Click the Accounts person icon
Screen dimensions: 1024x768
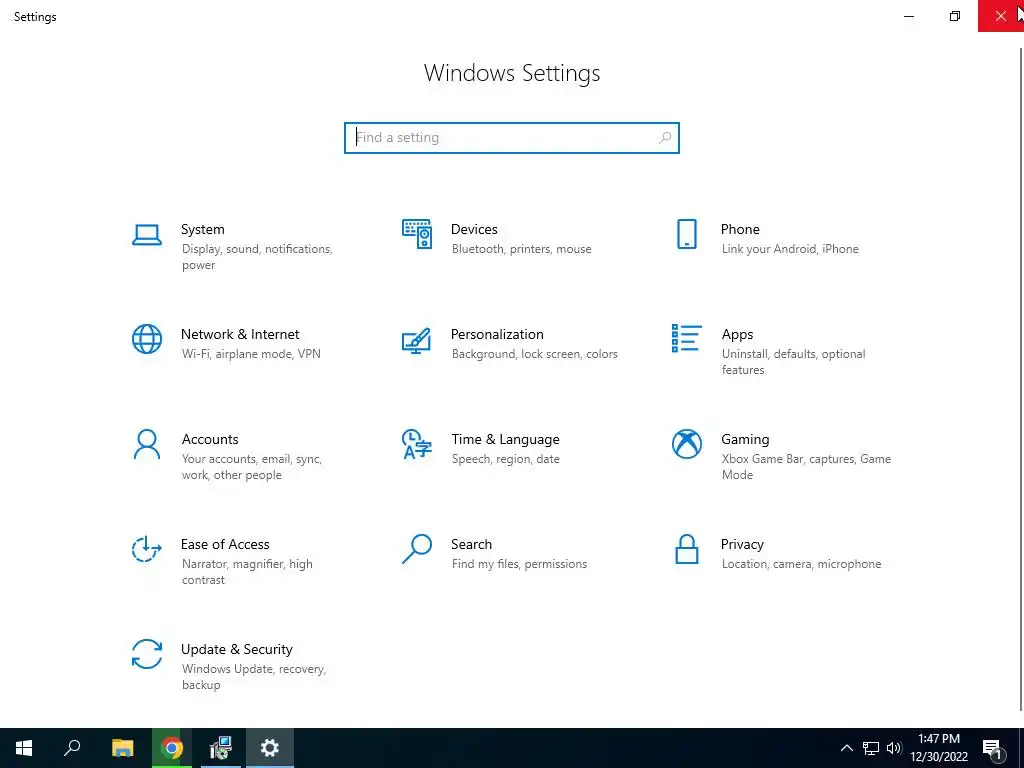click(x=147, y=444)
